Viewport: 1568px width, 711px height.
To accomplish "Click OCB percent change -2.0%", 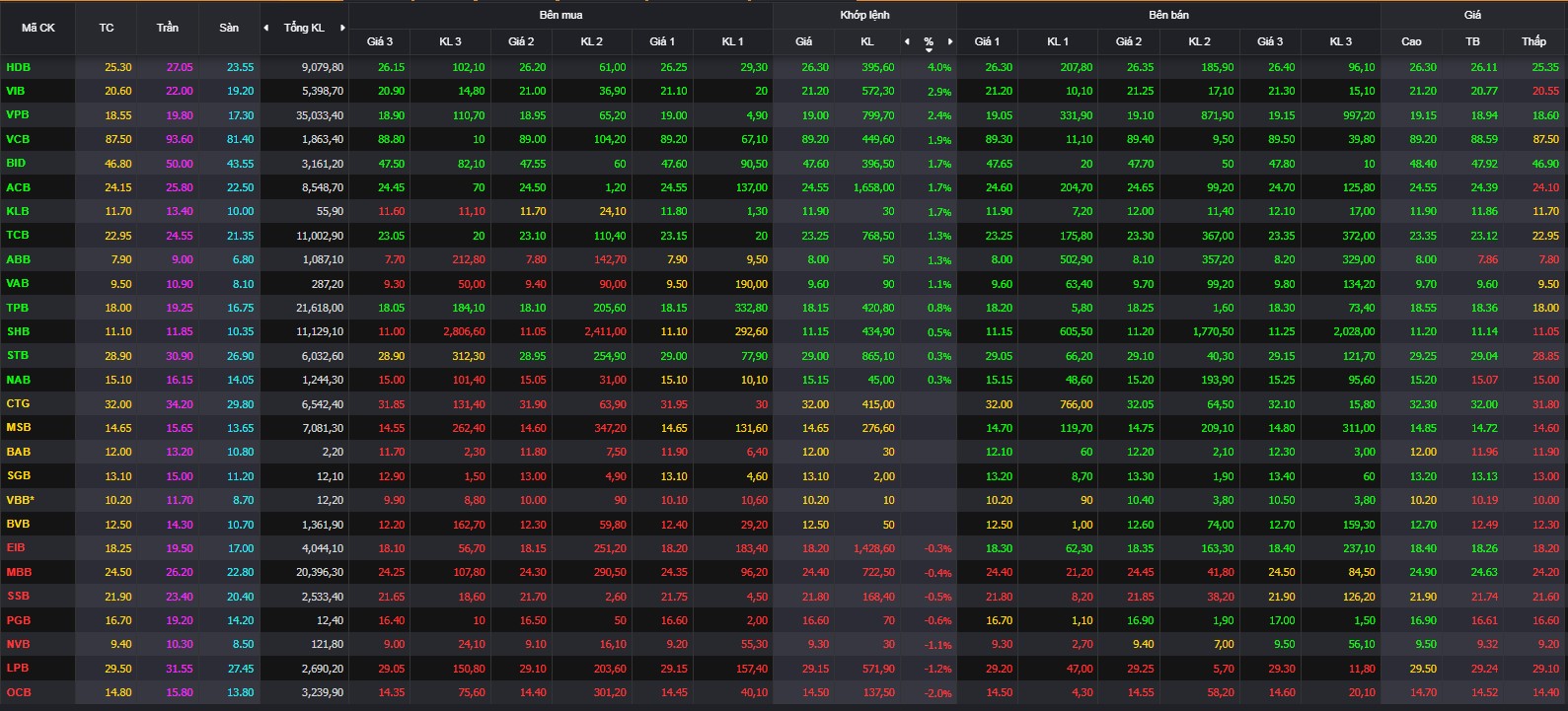I will click(x=937, y=693).
